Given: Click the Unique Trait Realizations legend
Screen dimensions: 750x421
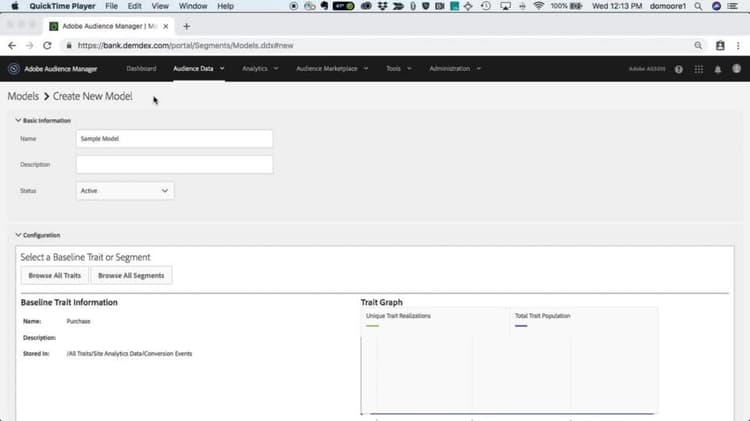Looking at the screenshot, I should [x=398, y=316].
